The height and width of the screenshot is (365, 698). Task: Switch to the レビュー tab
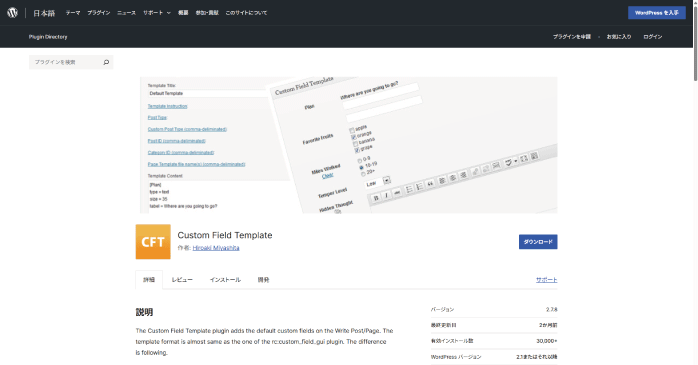[182, 280]
